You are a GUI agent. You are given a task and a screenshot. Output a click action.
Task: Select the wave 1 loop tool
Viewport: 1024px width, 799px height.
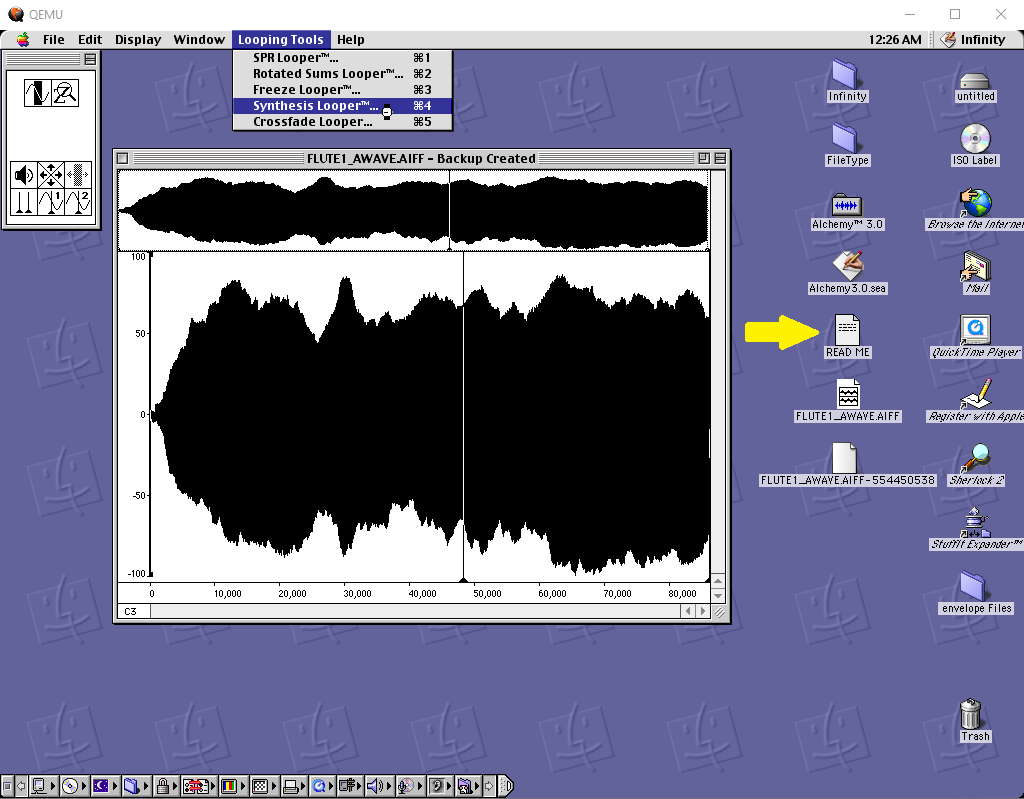51,201
